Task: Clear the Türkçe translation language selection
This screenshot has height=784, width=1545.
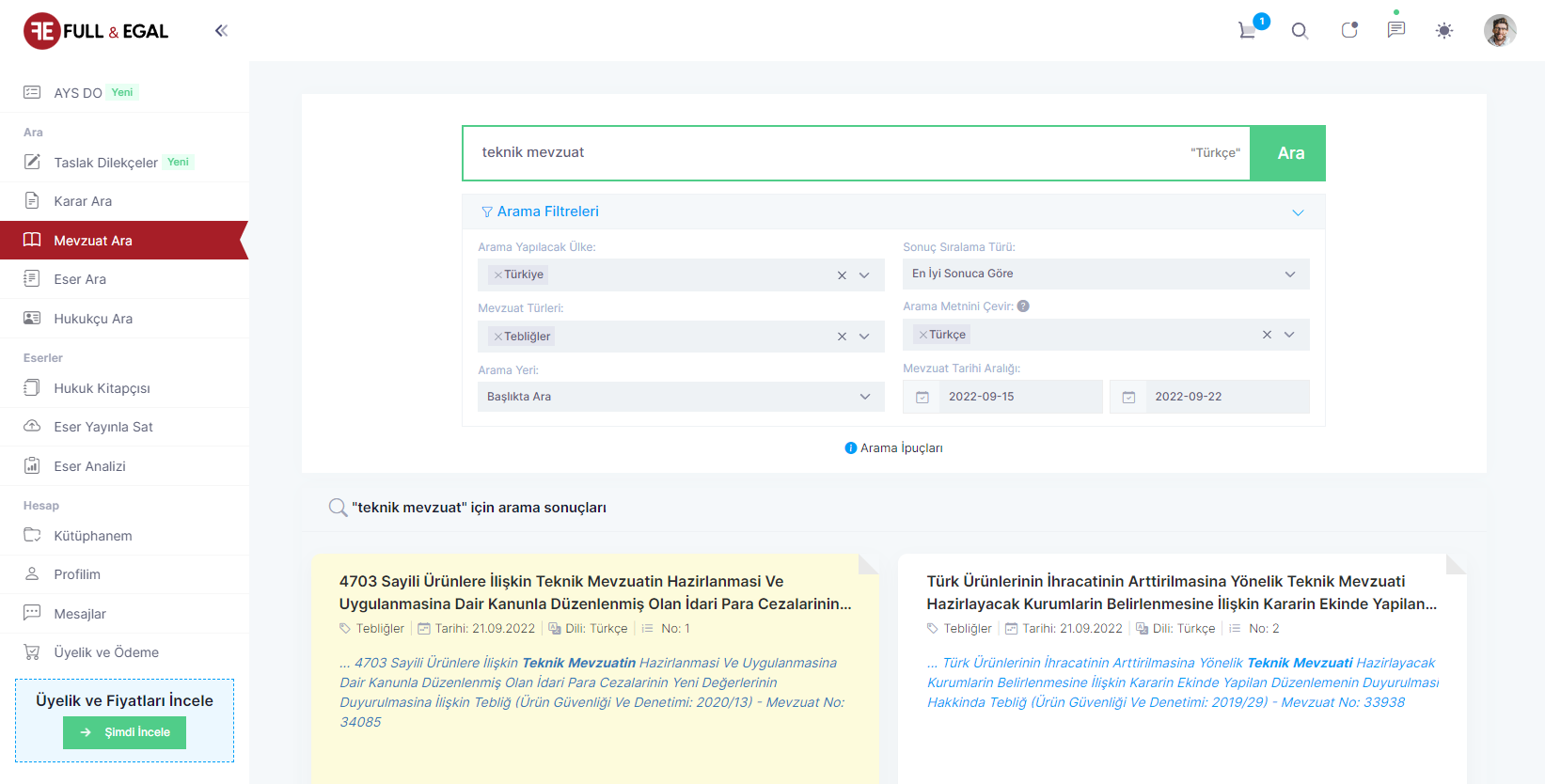Action: click(1267, 335)
